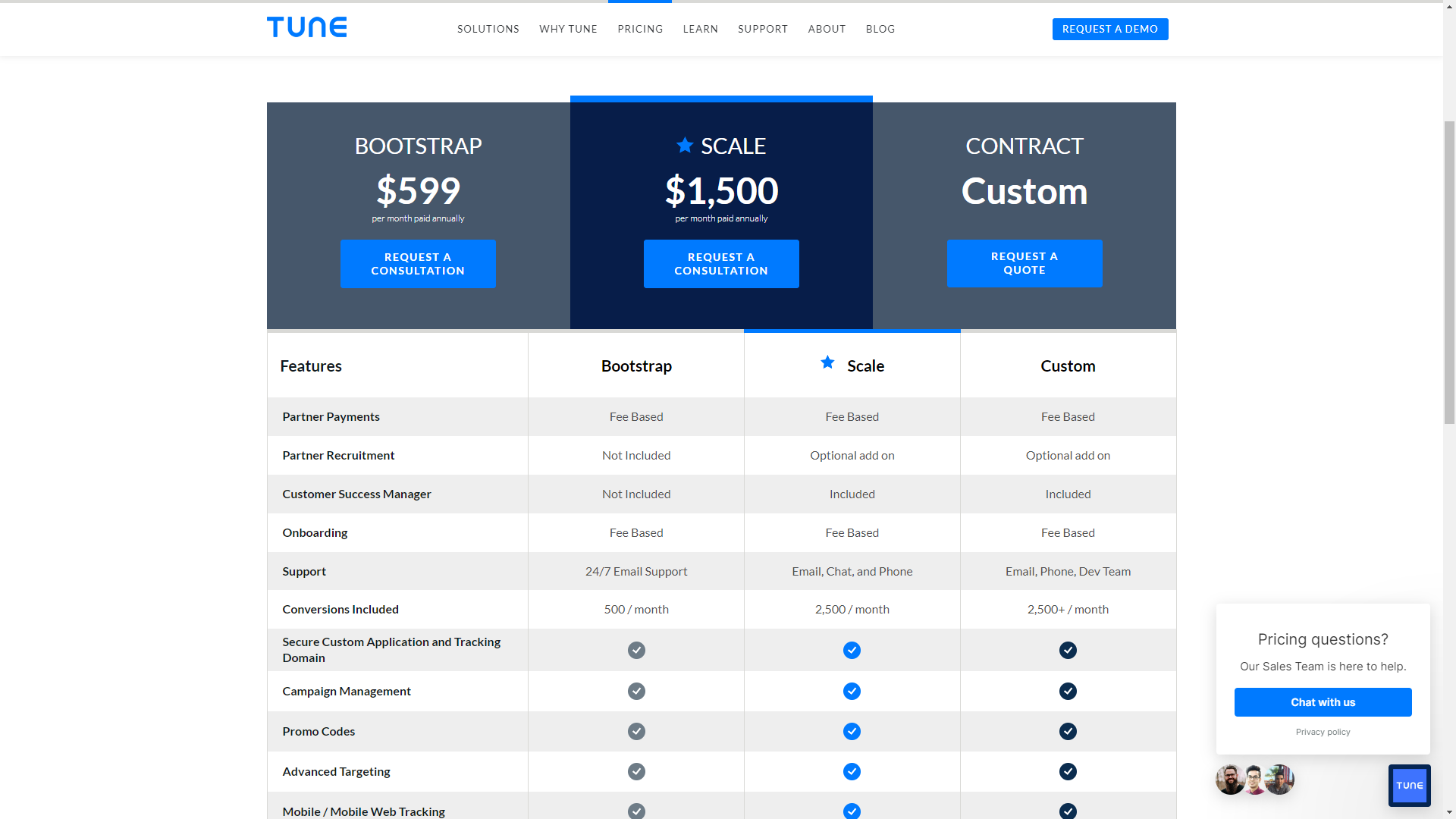Screen dimensions: 1456x819
Task: Go to the Pricing page tab
Action: (640, 29)
